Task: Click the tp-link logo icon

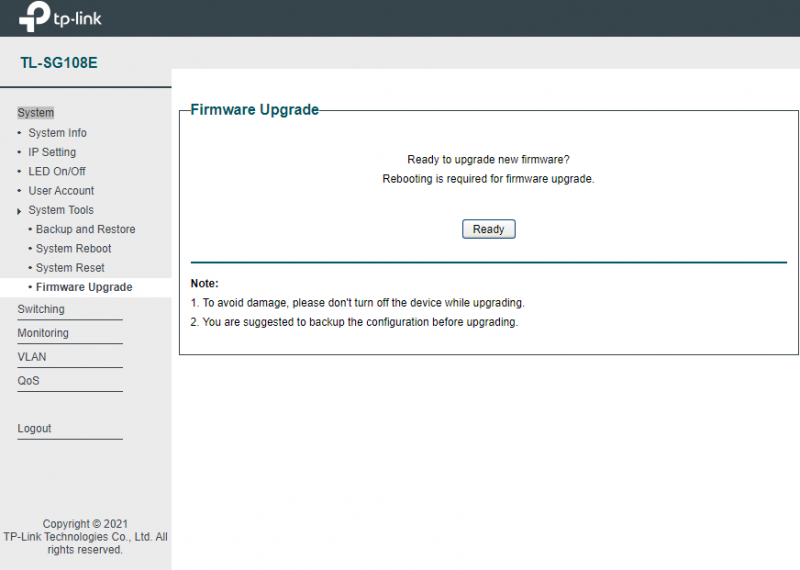Action: 34,18
